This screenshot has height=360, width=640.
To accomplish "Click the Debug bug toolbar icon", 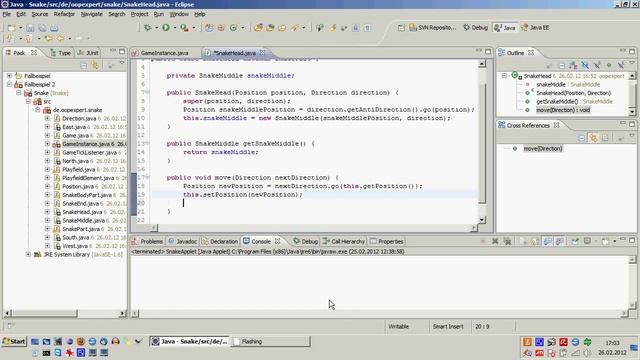I will (x=148, y=28).
